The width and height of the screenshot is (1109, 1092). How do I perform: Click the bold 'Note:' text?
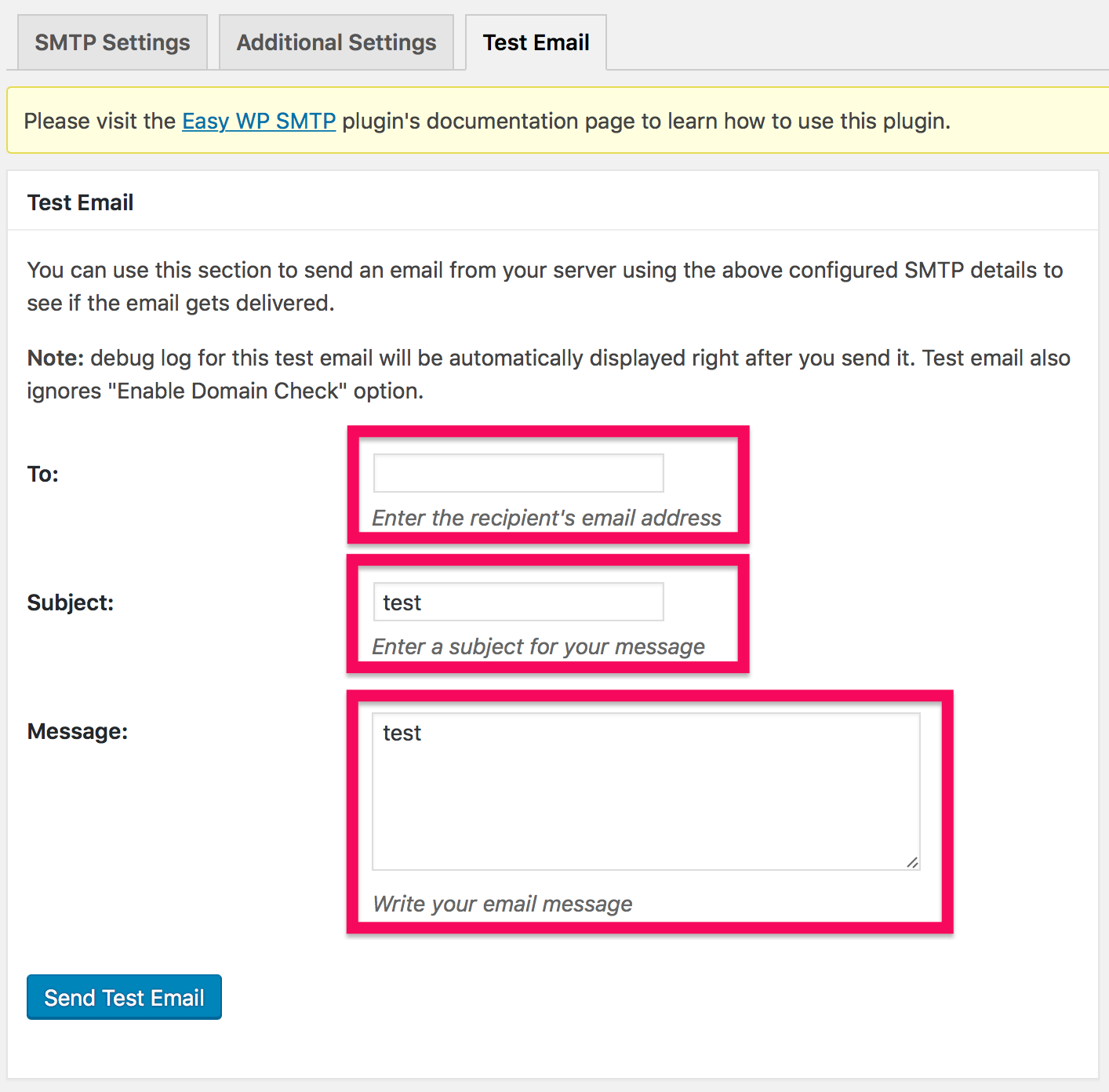56,358
